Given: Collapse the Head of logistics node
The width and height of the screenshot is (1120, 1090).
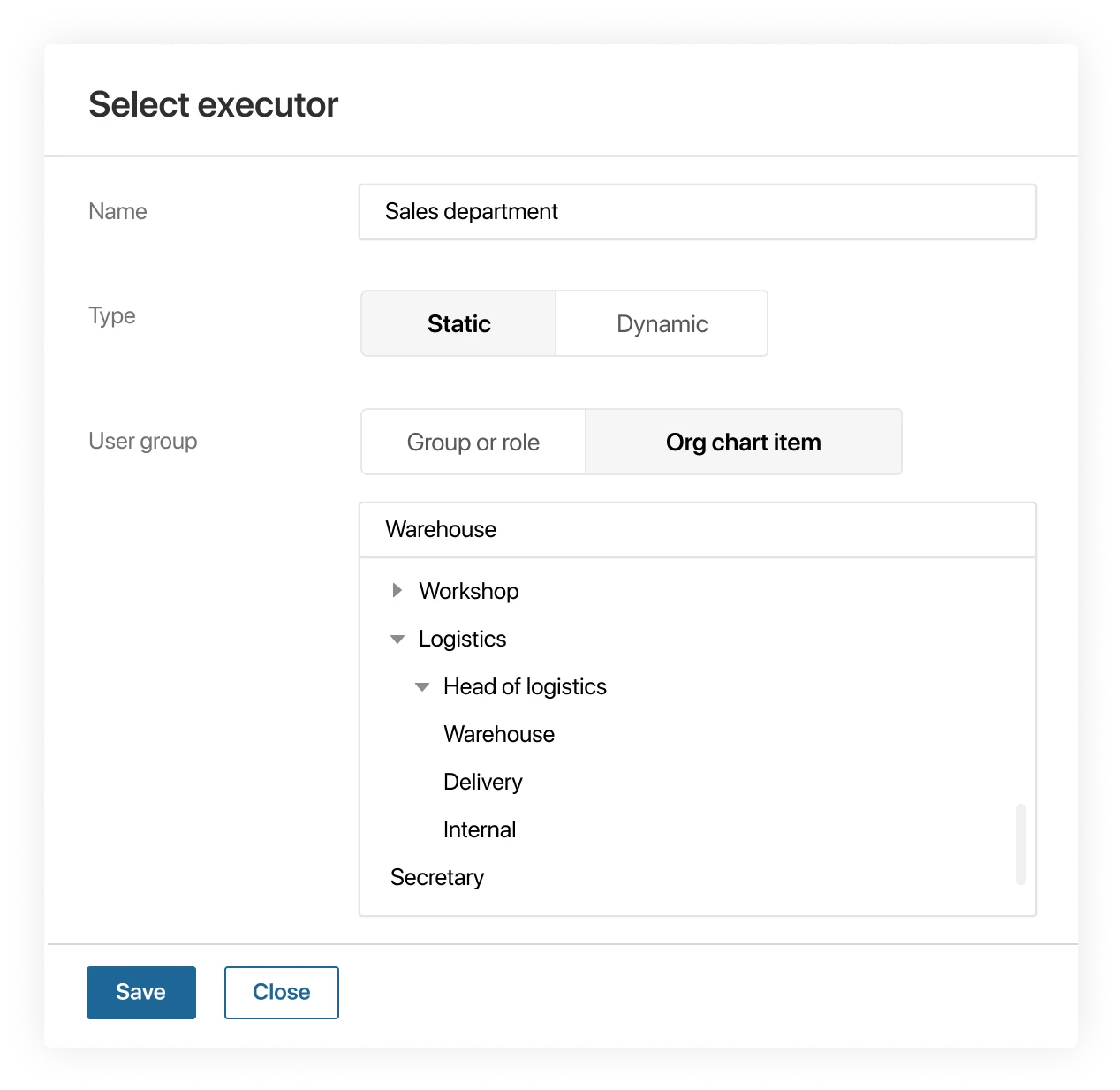Looking at the screenshot, I should pos(421,686).
